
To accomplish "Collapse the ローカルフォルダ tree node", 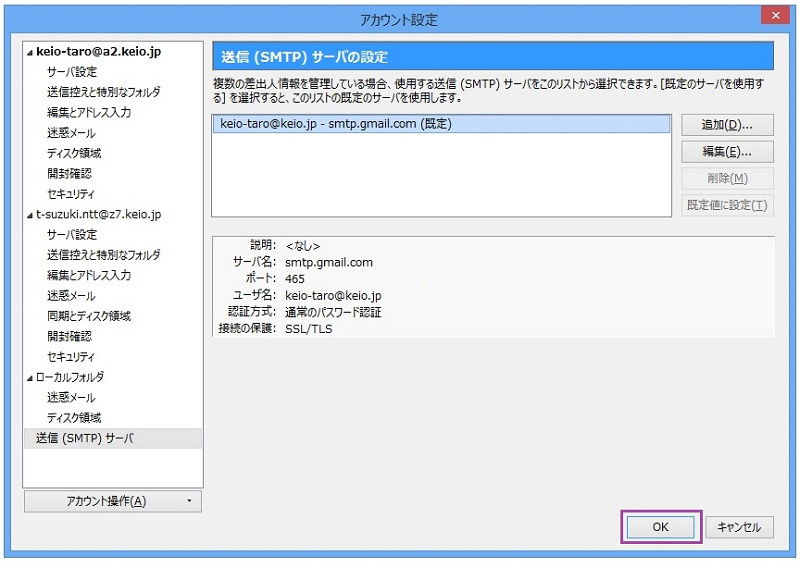I will coord(30,377).
